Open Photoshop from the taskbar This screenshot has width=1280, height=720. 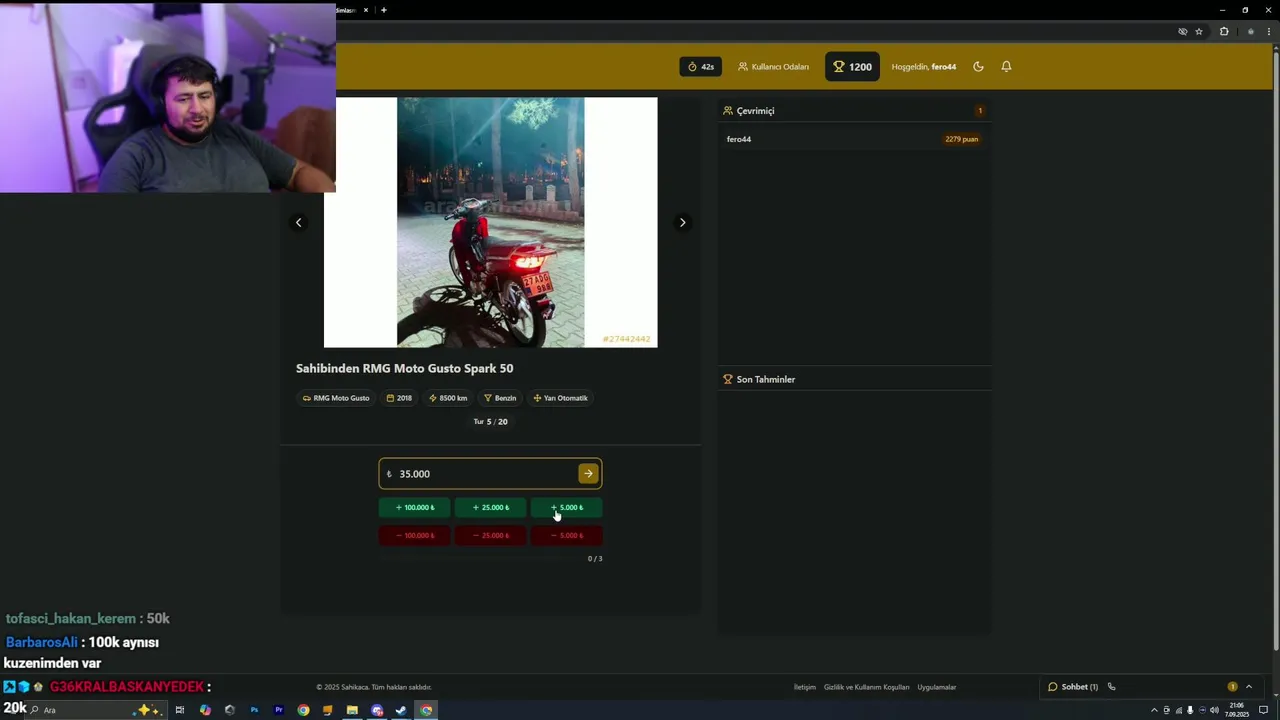point(254,710)
